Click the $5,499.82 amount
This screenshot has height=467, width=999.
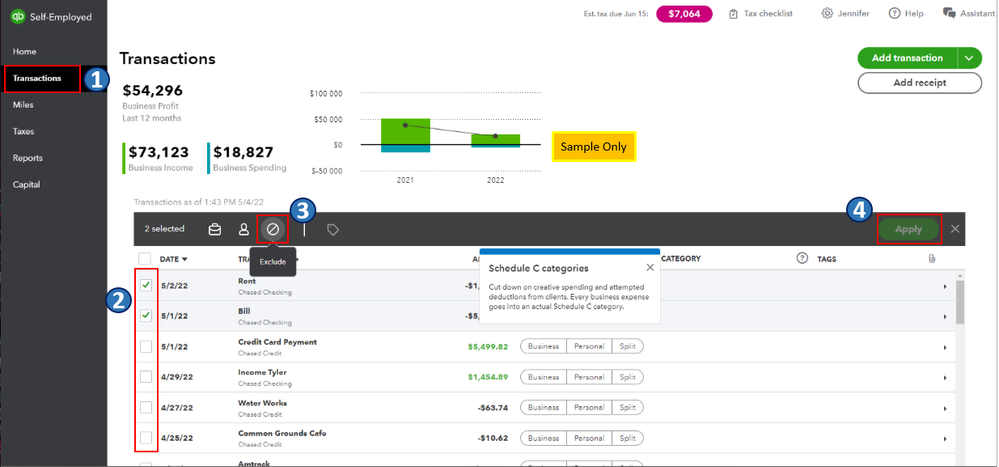pyautogui.click(x=487, y=347)
